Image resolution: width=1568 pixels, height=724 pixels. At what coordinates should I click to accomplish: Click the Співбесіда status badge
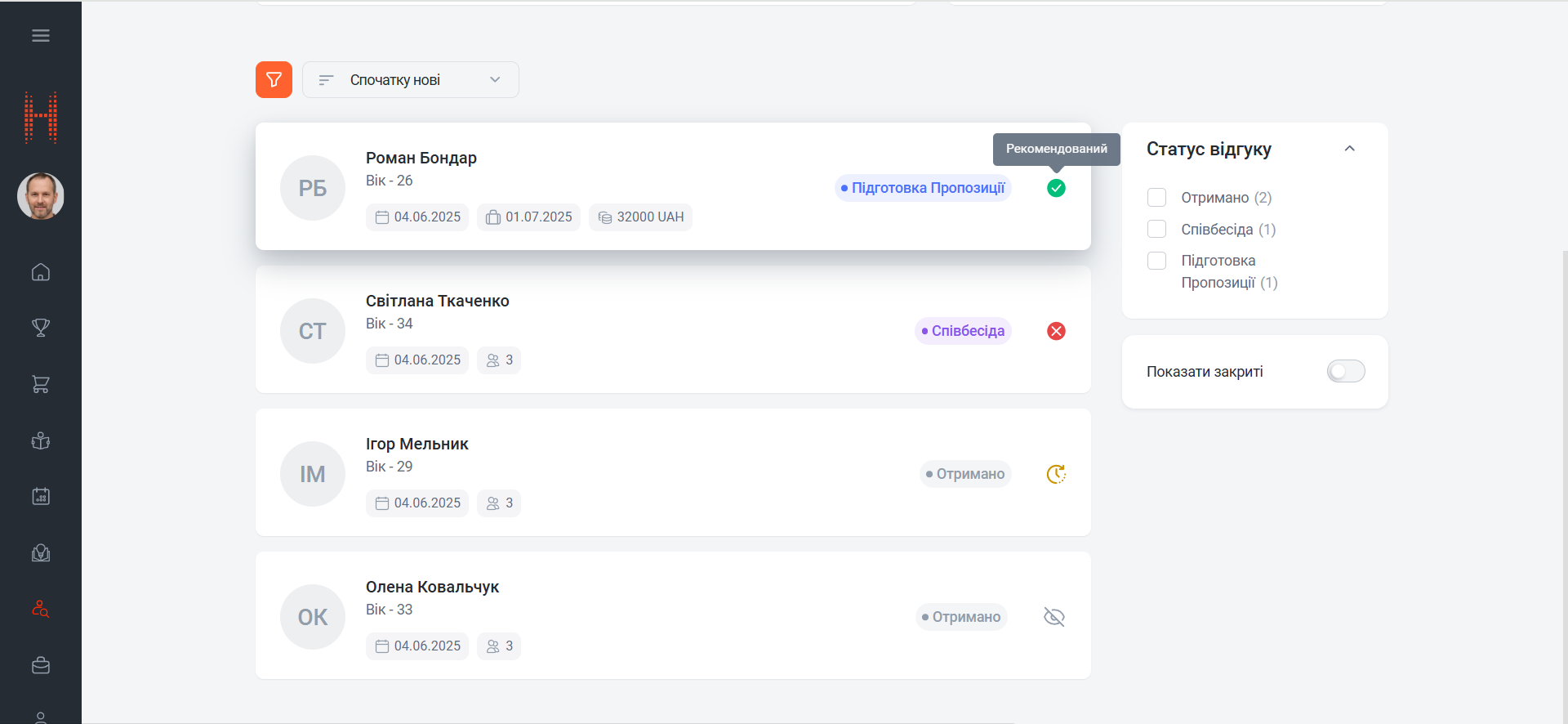point(963,331)
